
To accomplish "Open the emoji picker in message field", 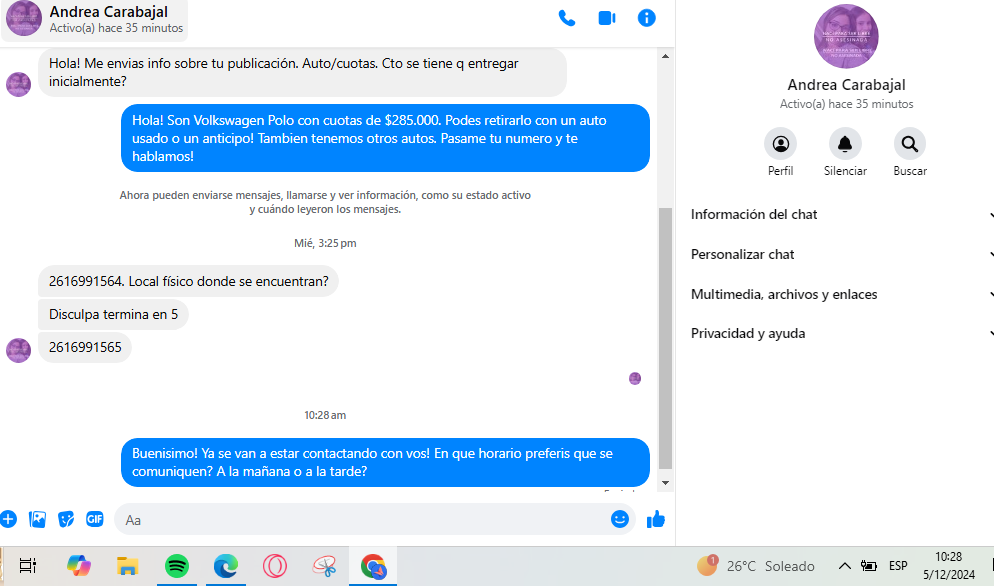I will coord(620,519).
